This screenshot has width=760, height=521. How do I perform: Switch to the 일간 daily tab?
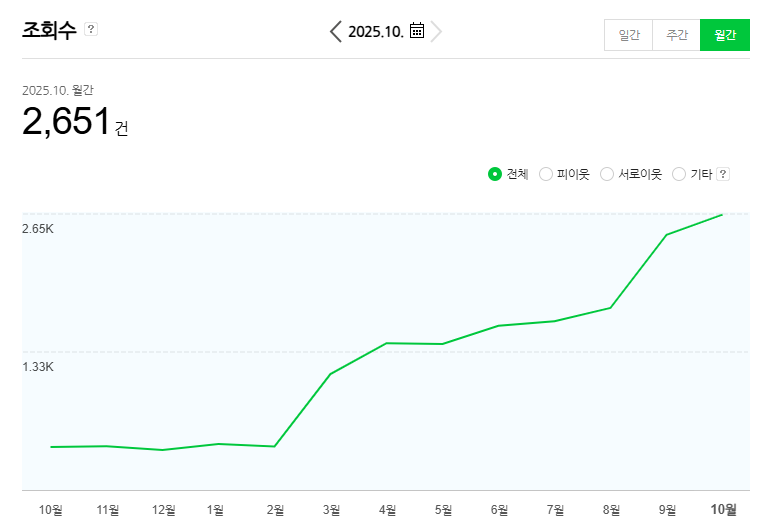point(628,35)
